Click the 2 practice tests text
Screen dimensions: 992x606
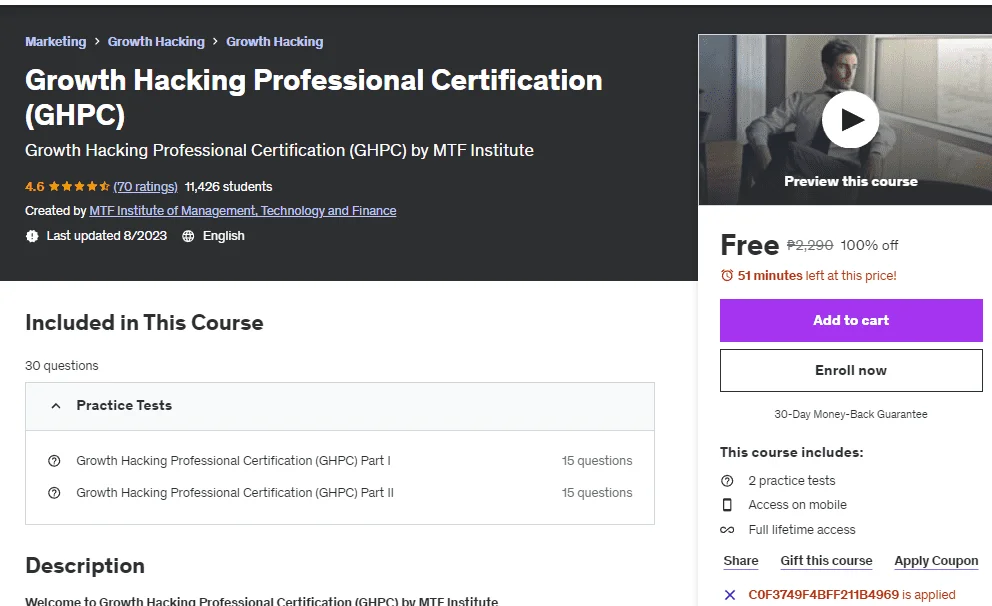click(x=791, y=481)
